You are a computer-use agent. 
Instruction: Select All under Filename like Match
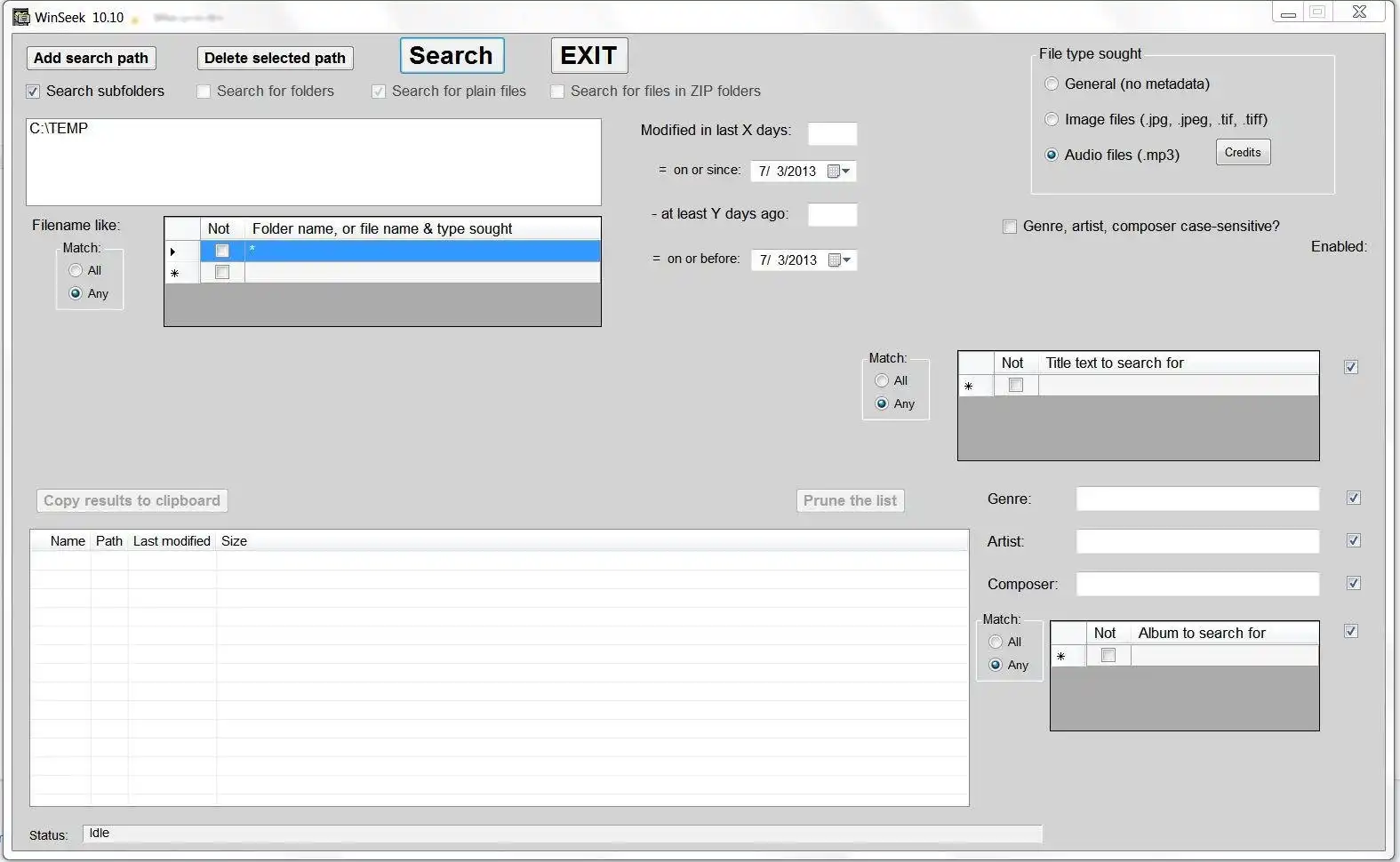(x=76, y=270)
